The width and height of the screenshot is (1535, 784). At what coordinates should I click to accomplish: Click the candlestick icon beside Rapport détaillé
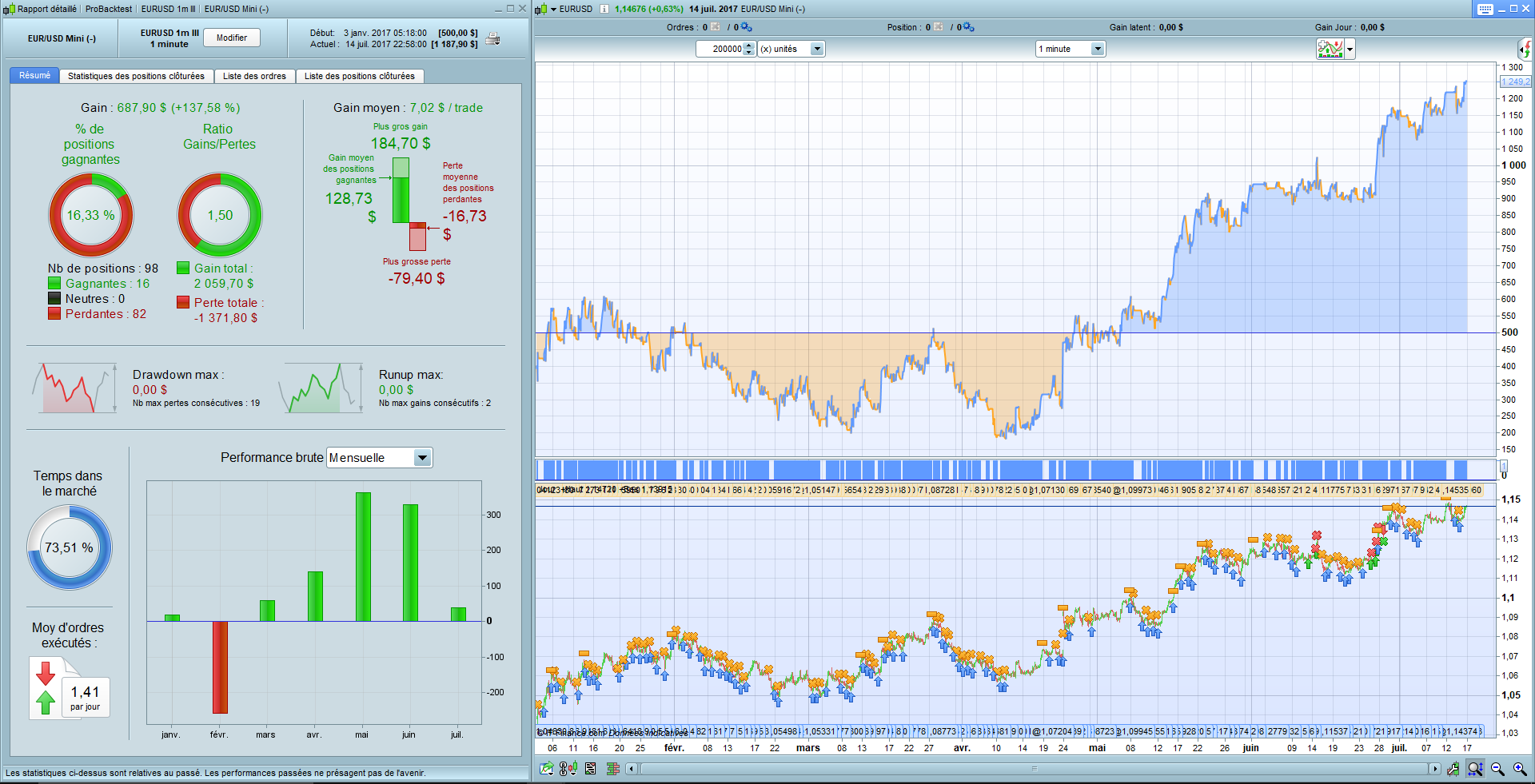[x=9, y=9]
